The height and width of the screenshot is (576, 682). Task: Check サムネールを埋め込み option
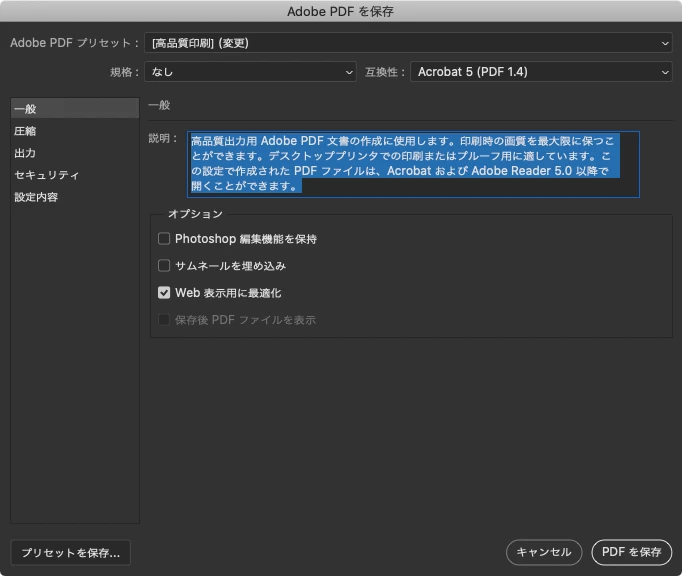point(164,265)
